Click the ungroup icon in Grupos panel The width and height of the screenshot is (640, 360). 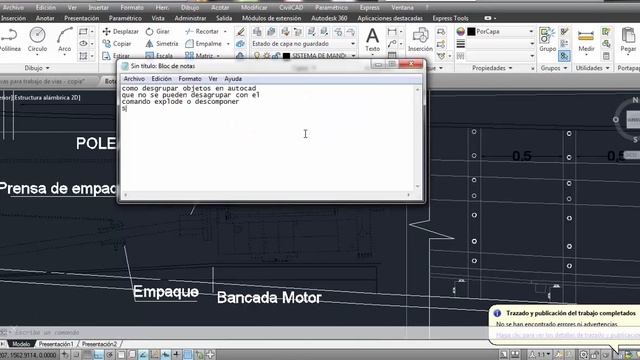(564, 31)
